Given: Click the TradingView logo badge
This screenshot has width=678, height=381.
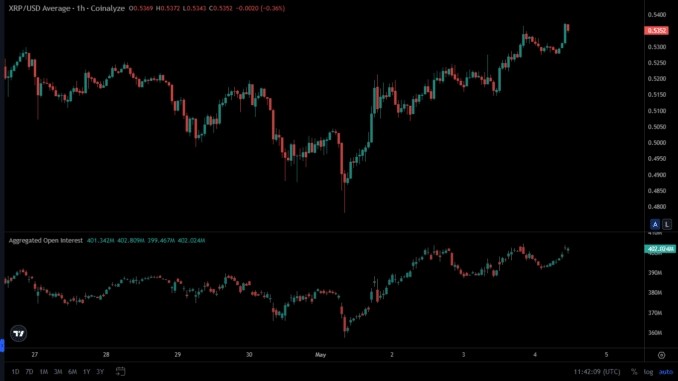Looking at the screenshot, I should click(19, 333).
